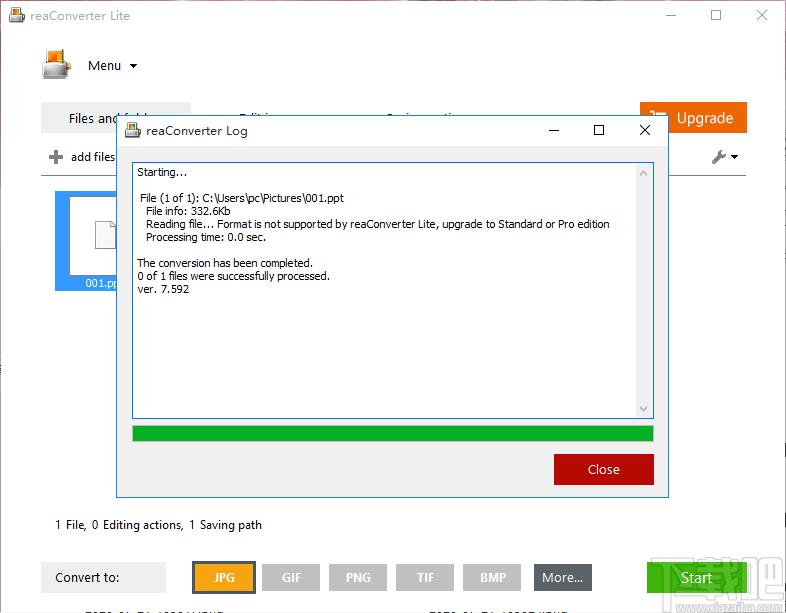786x613 pixels.
Task: Close the reaConverter Log with red Close button
Action: [x=604, y=469]
